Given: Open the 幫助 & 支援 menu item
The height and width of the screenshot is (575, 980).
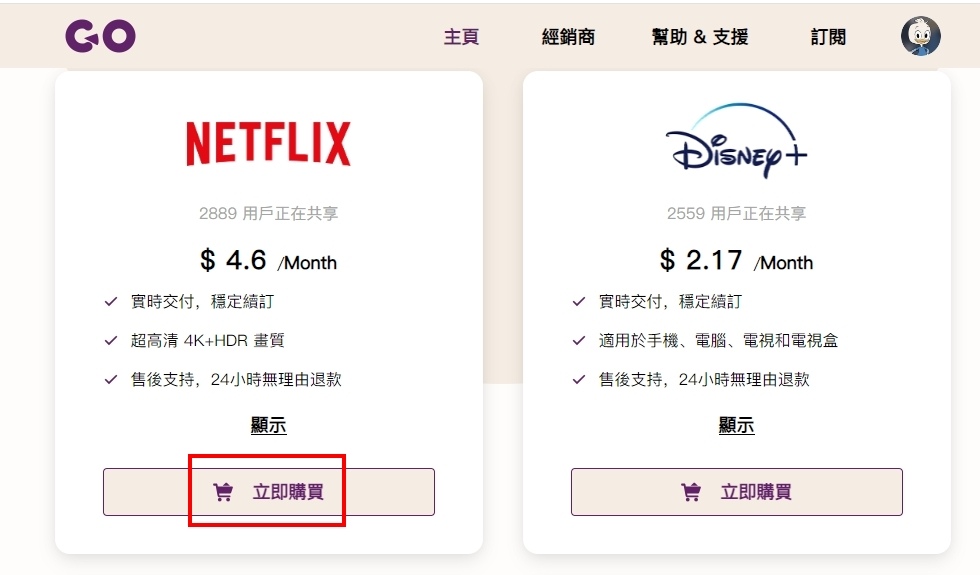Looking at the screenshot, I should click(700, 37).
